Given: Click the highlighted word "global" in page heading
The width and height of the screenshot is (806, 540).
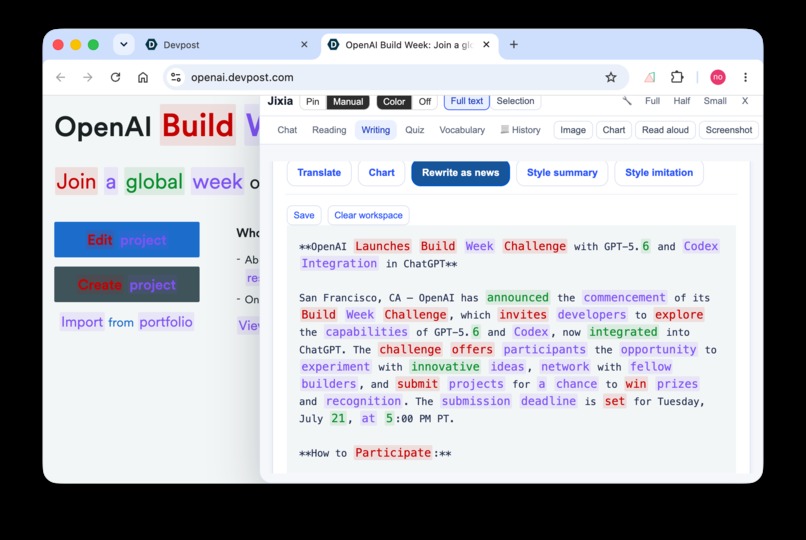Looking at the screenshot, I should pos(154,181).
